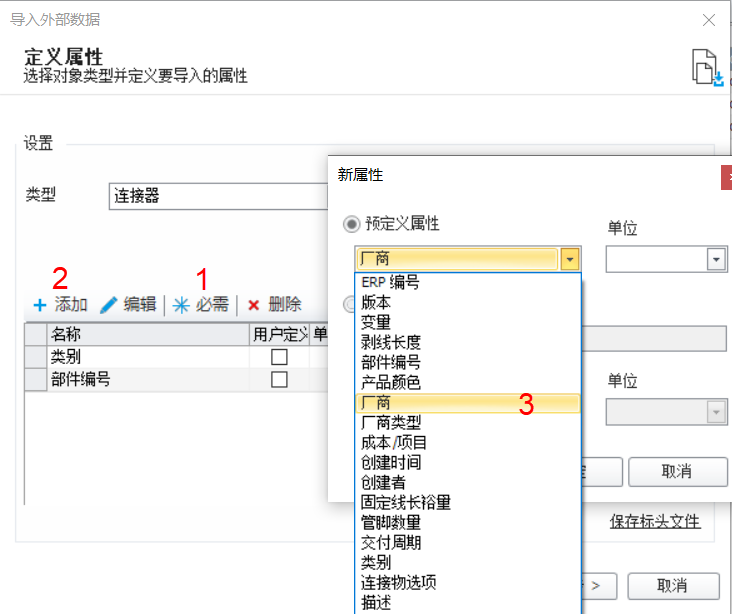Click the 用户定义 column header
This screenshot has width=732, height=614.
[279, 334]
